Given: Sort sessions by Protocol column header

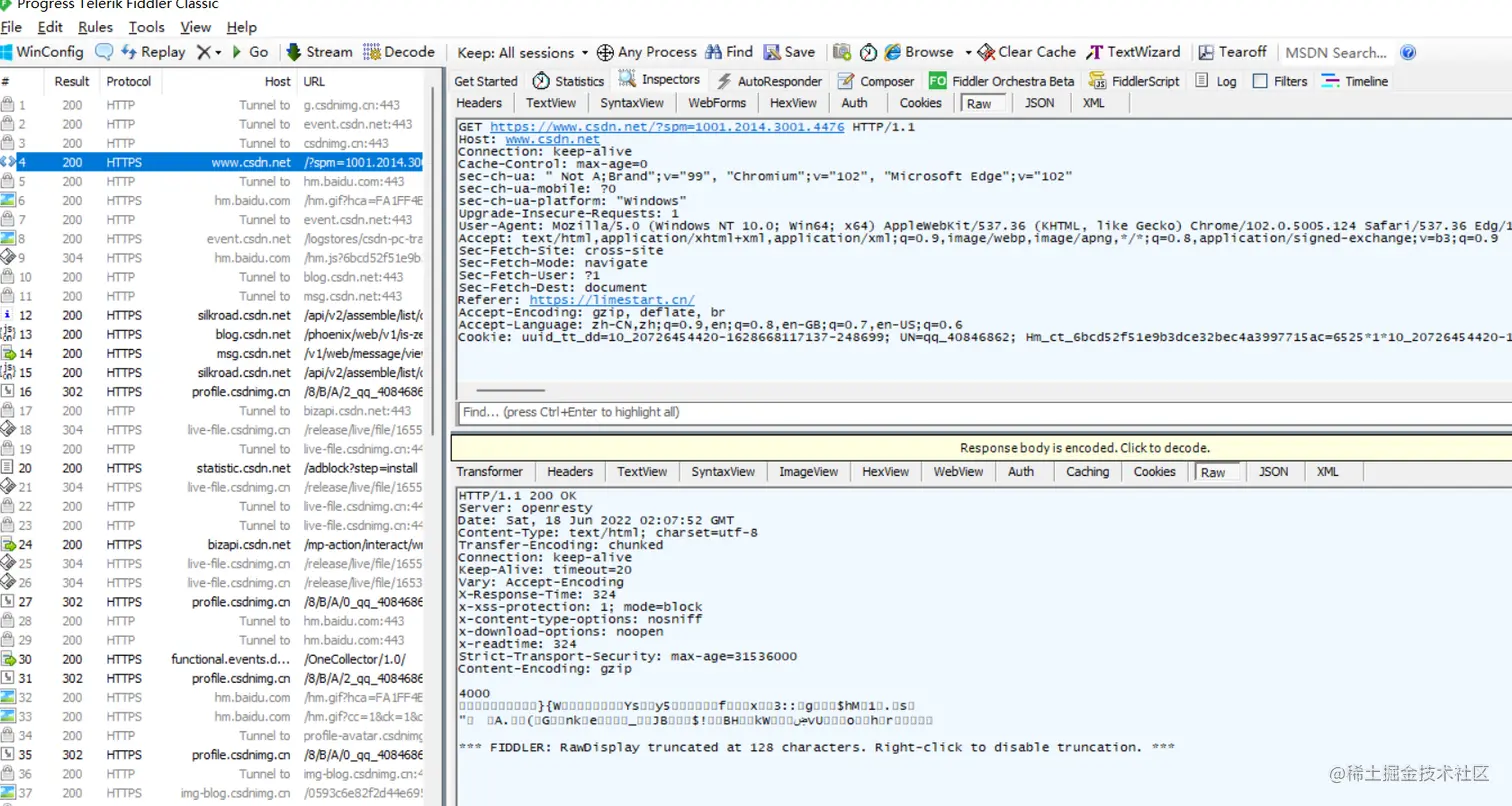Looking at the screenshot, I should coord(129,81).
